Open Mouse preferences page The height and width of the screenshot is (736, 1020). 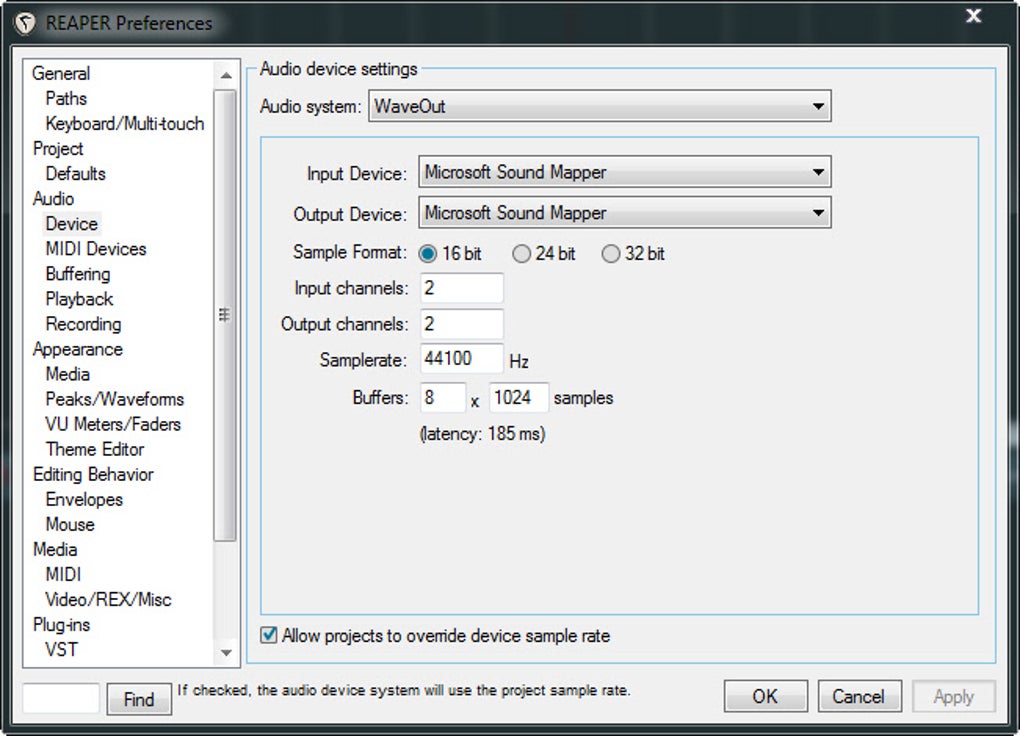tap(70, 525)
